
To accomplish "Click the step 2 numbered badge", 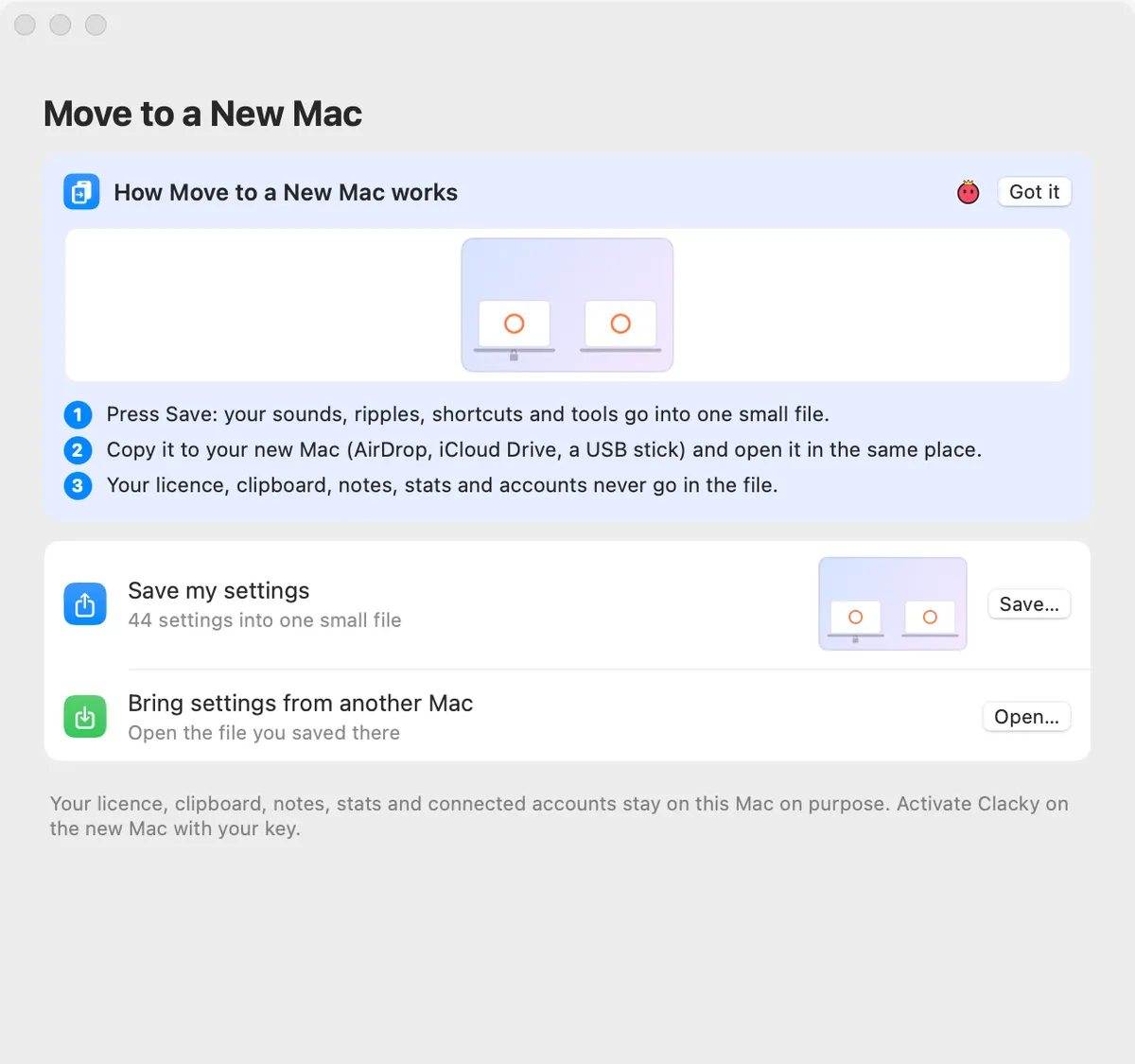I will 78,450.
